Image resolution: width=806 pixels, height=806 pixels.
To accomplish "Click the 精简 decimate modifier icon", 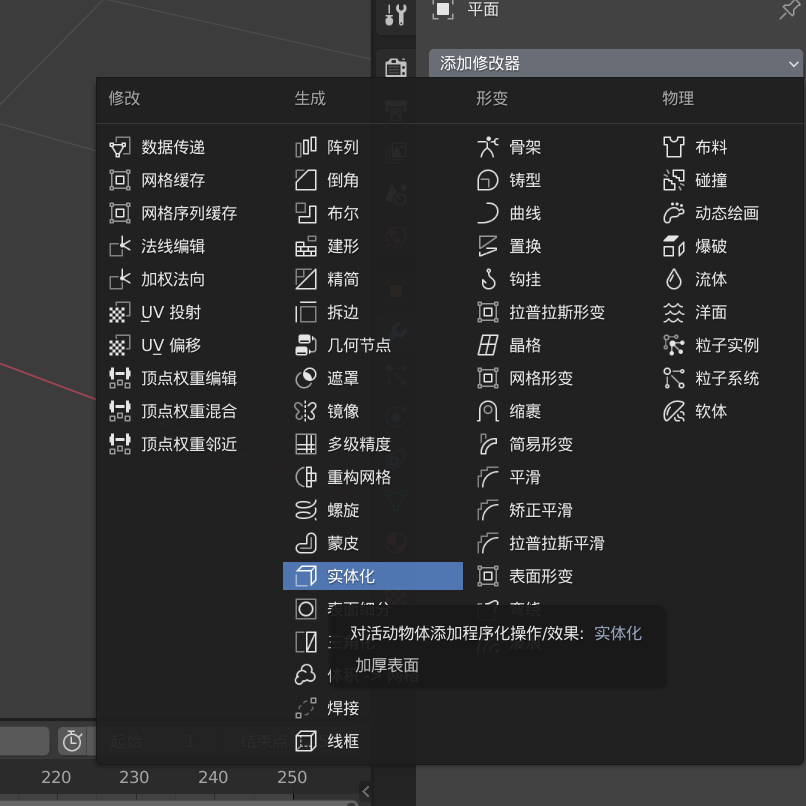I will 306,279.
